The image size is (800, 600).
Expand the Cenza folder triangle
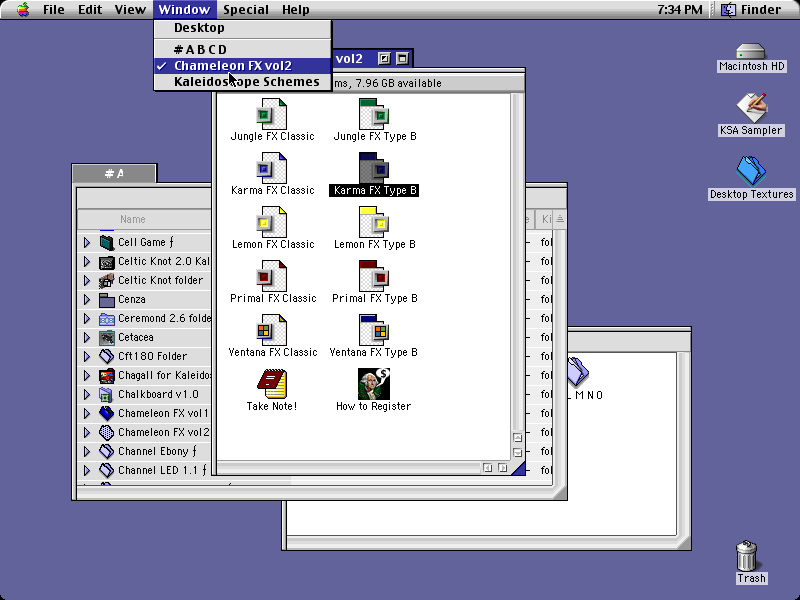pos(87,299)
